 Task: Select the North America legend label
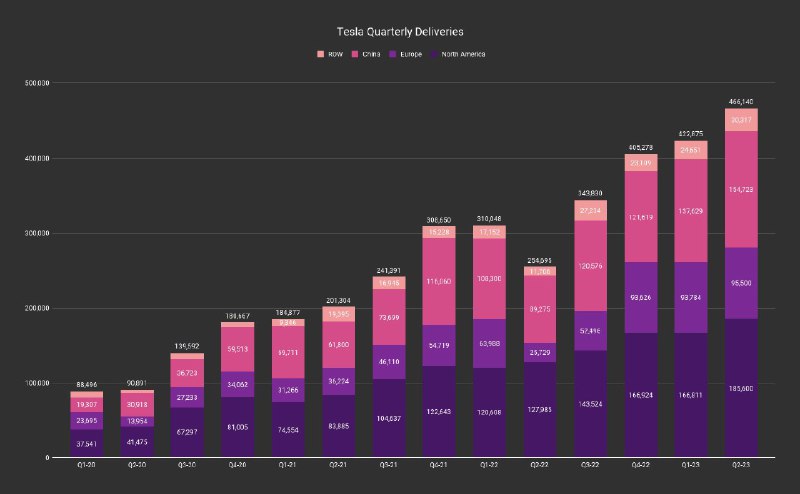point(463,54)
